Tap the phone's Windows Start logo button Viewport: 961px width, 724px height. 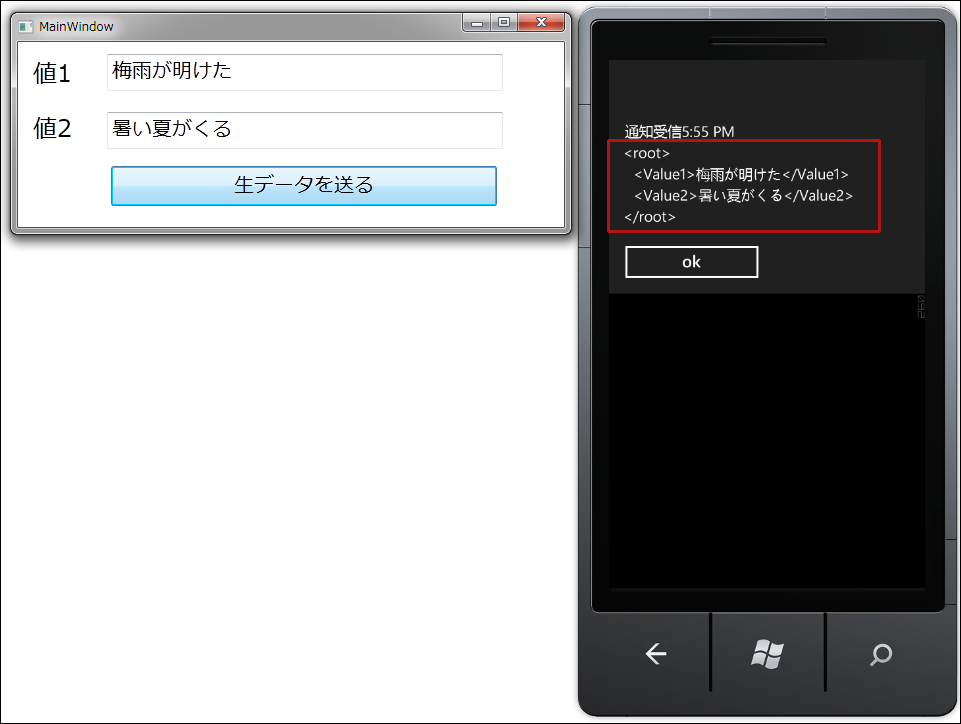[767, 654]
